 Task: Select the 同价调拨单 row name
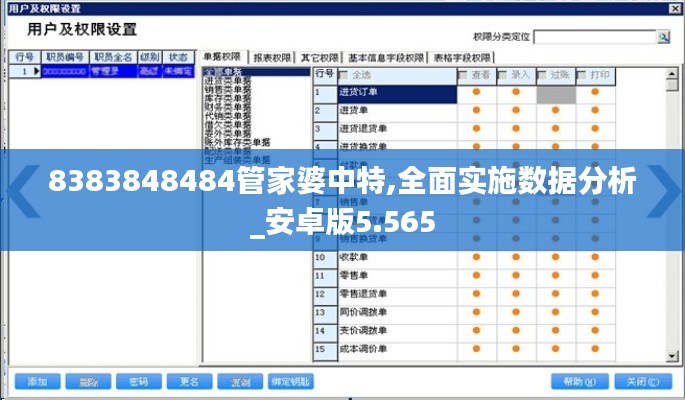(x=363, y=312)
